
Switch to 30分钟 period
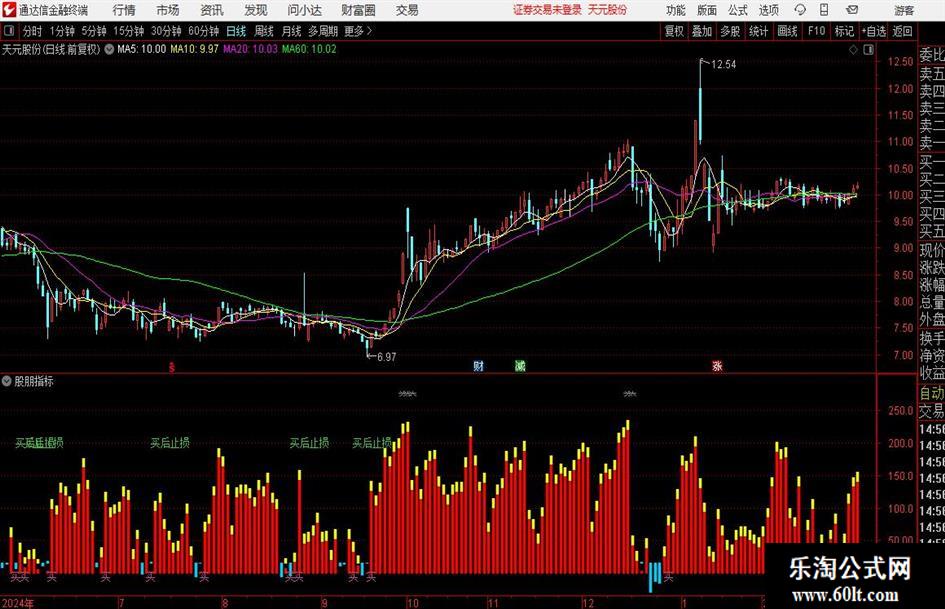coord(166,31)
